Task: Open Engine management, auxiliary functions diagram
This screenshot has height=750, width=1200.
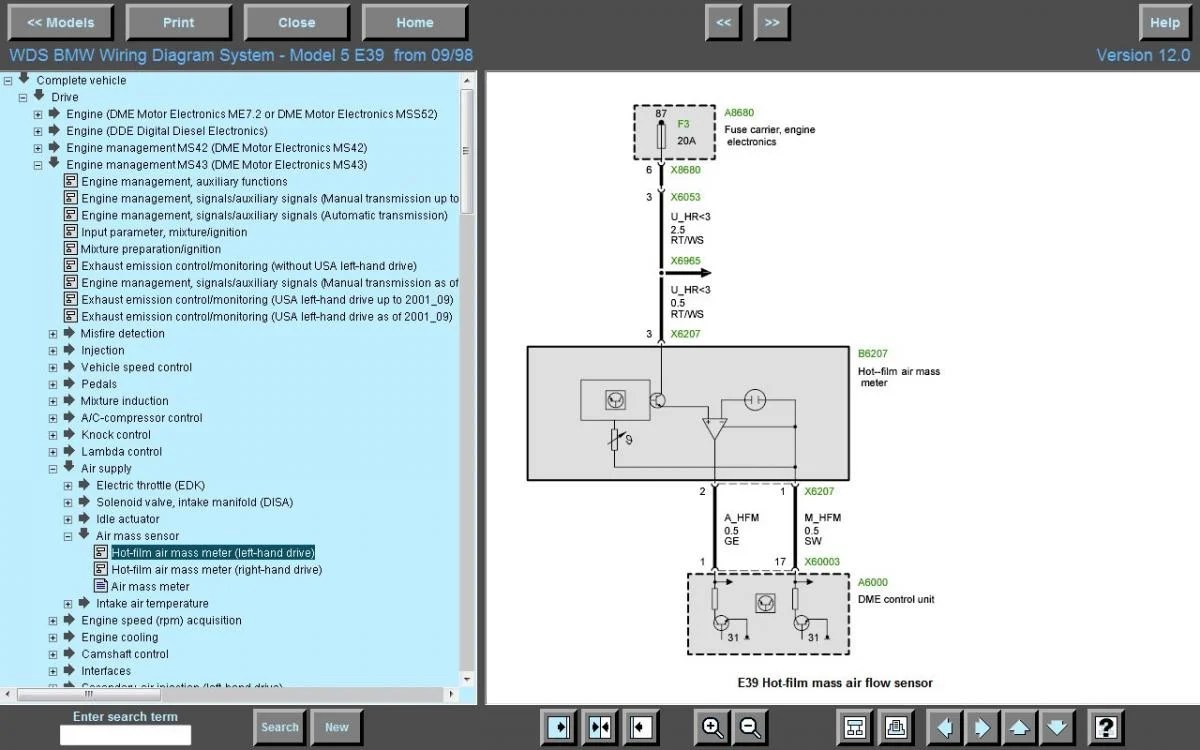Action: click(184, 182)
